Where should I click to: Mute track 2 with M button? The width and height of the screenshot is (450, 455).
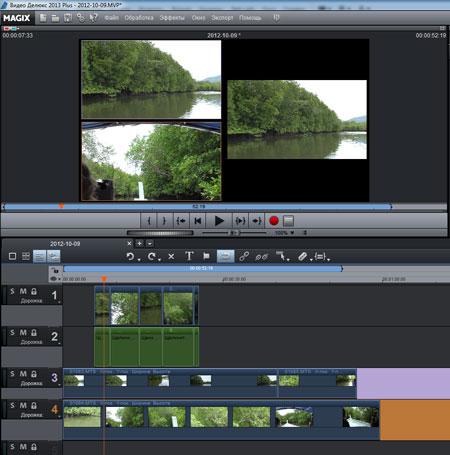[x=23, y=332]
